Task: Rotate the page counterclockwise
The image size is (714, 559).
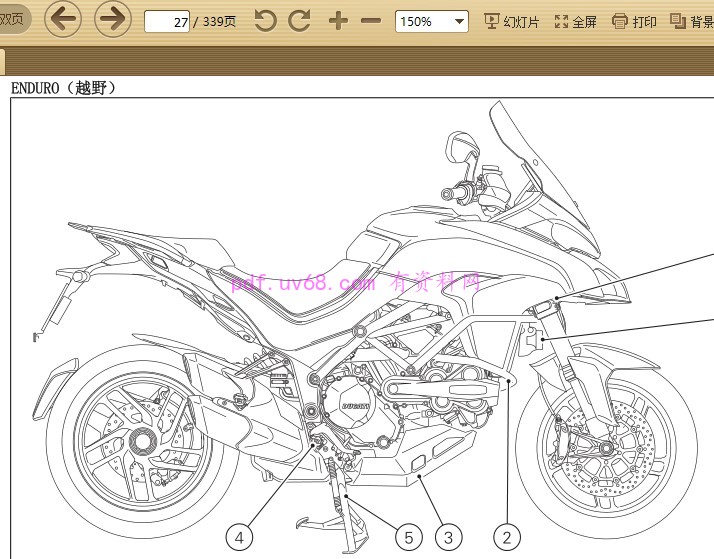Action: point(265,21)
